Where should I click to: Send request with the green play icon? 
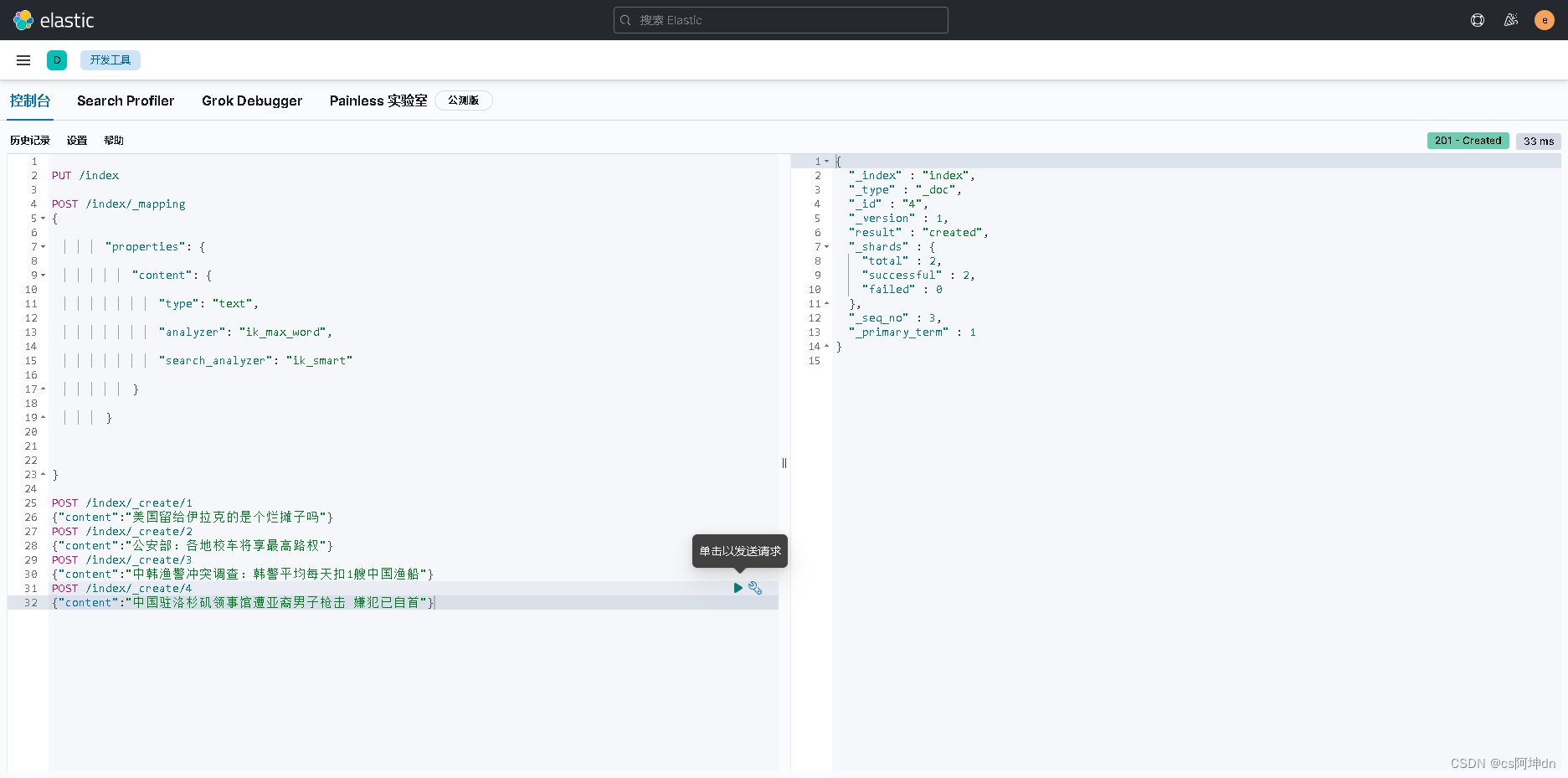coord(738,588)
